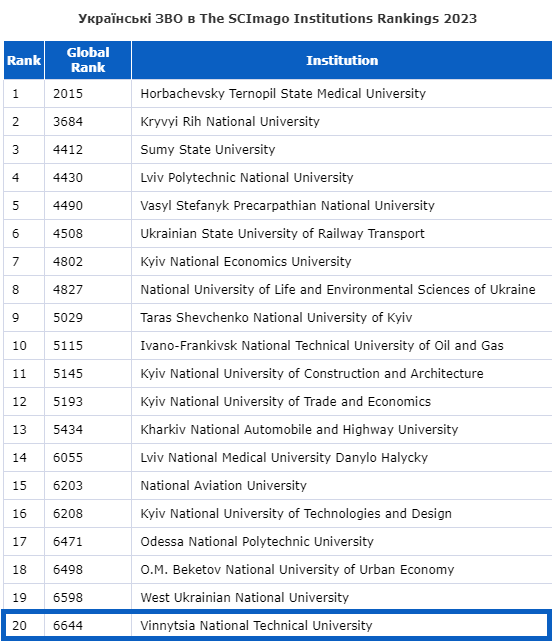Click National Aviation University entry
552x641 pixels.
pyautogui.click(x=224, y=486)
